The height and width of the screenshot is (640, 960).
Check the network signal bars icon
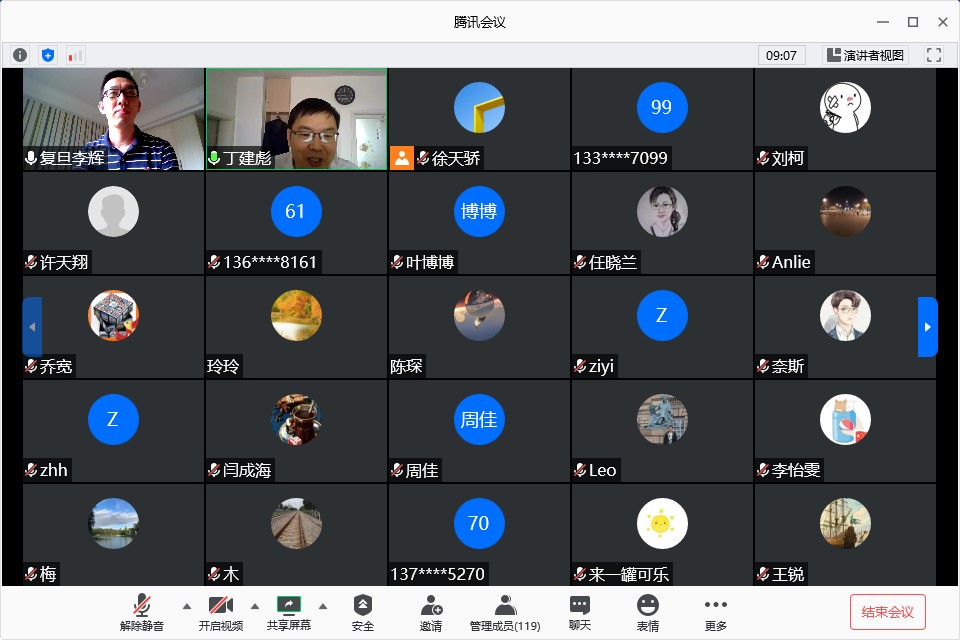coord(75,55)
